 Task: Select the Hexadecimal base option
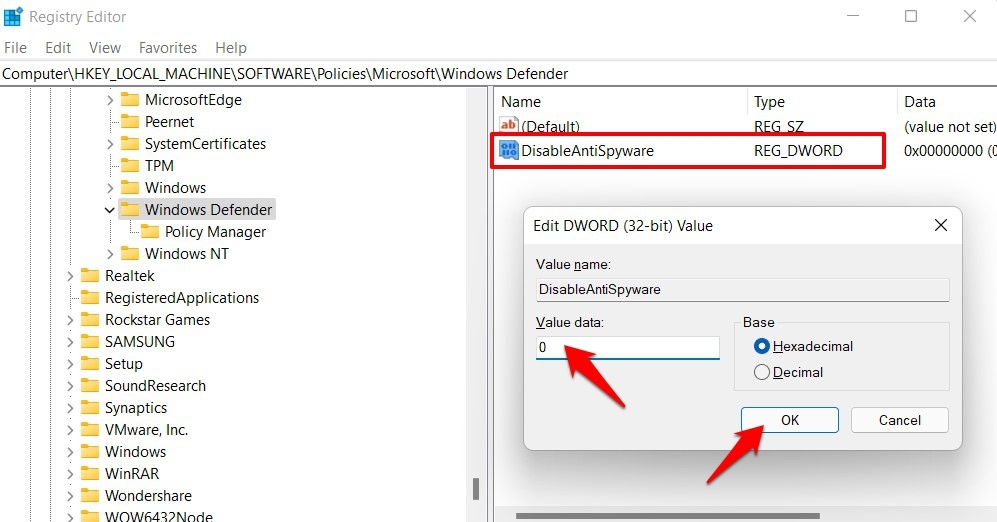point(763,346)
